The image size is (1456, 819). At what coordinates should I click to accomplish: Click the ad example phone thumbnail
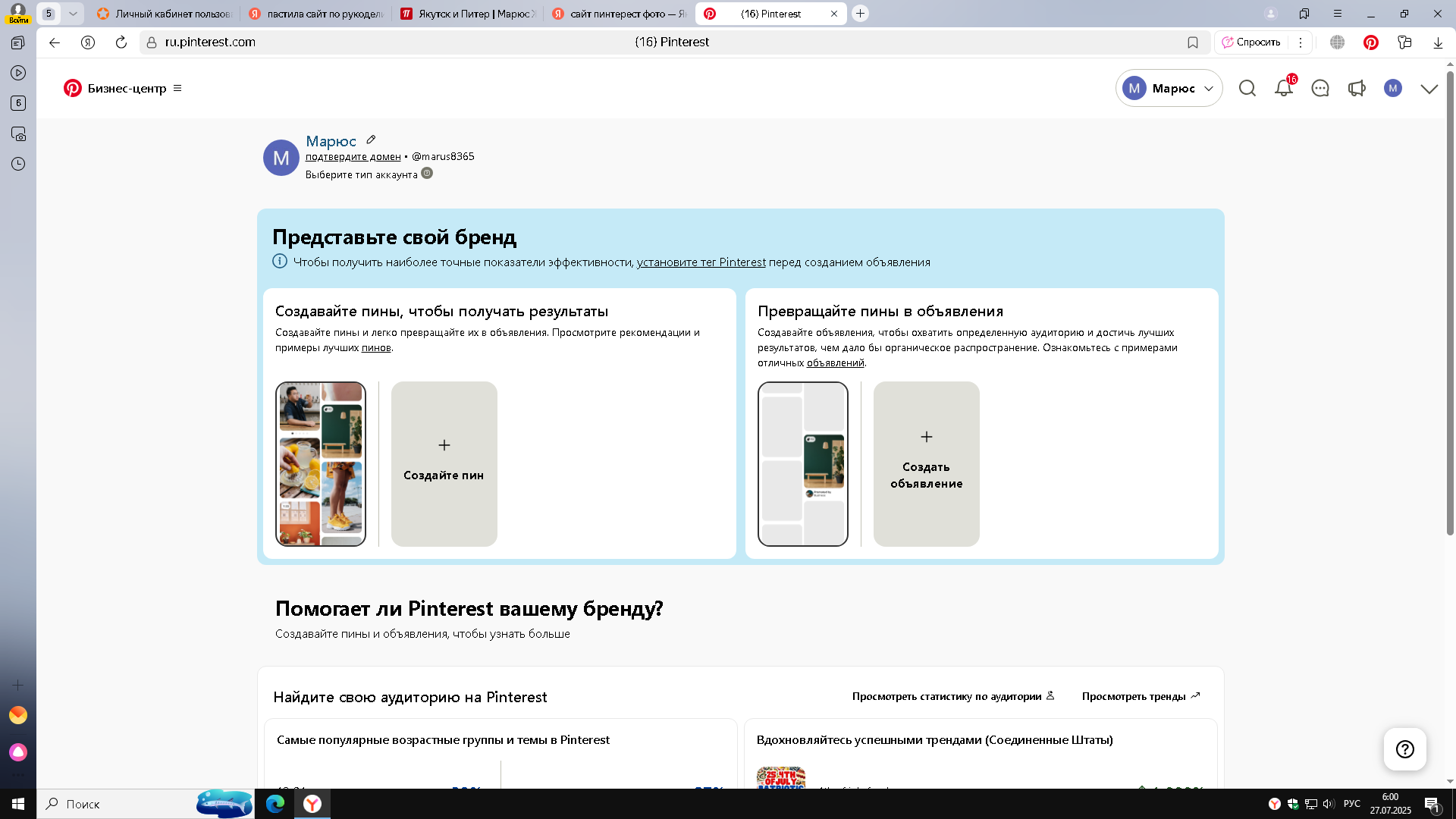(803, 463)
